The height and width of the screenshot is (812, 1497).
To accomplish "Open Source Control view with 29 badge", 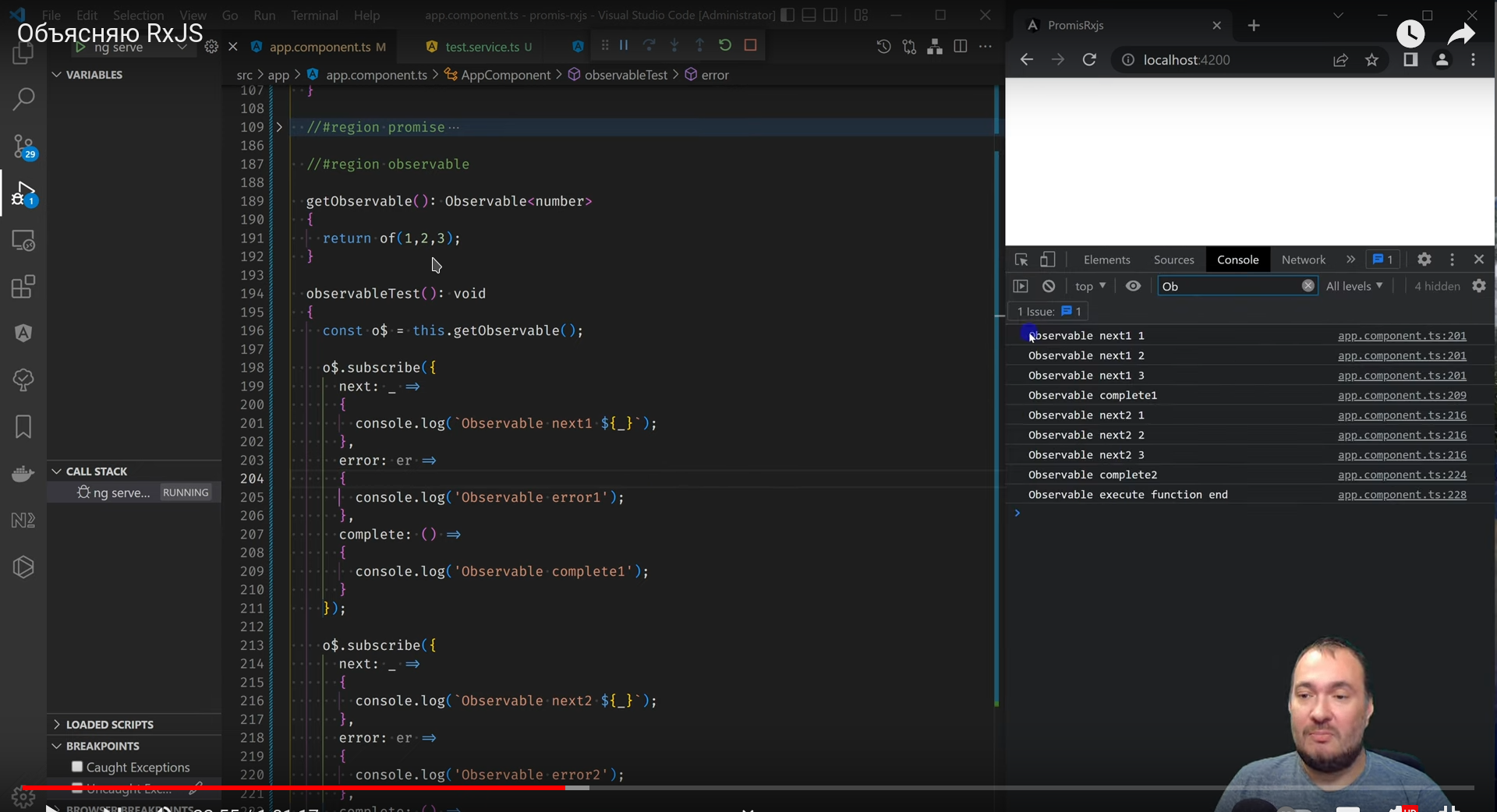I will coord(23,147).
